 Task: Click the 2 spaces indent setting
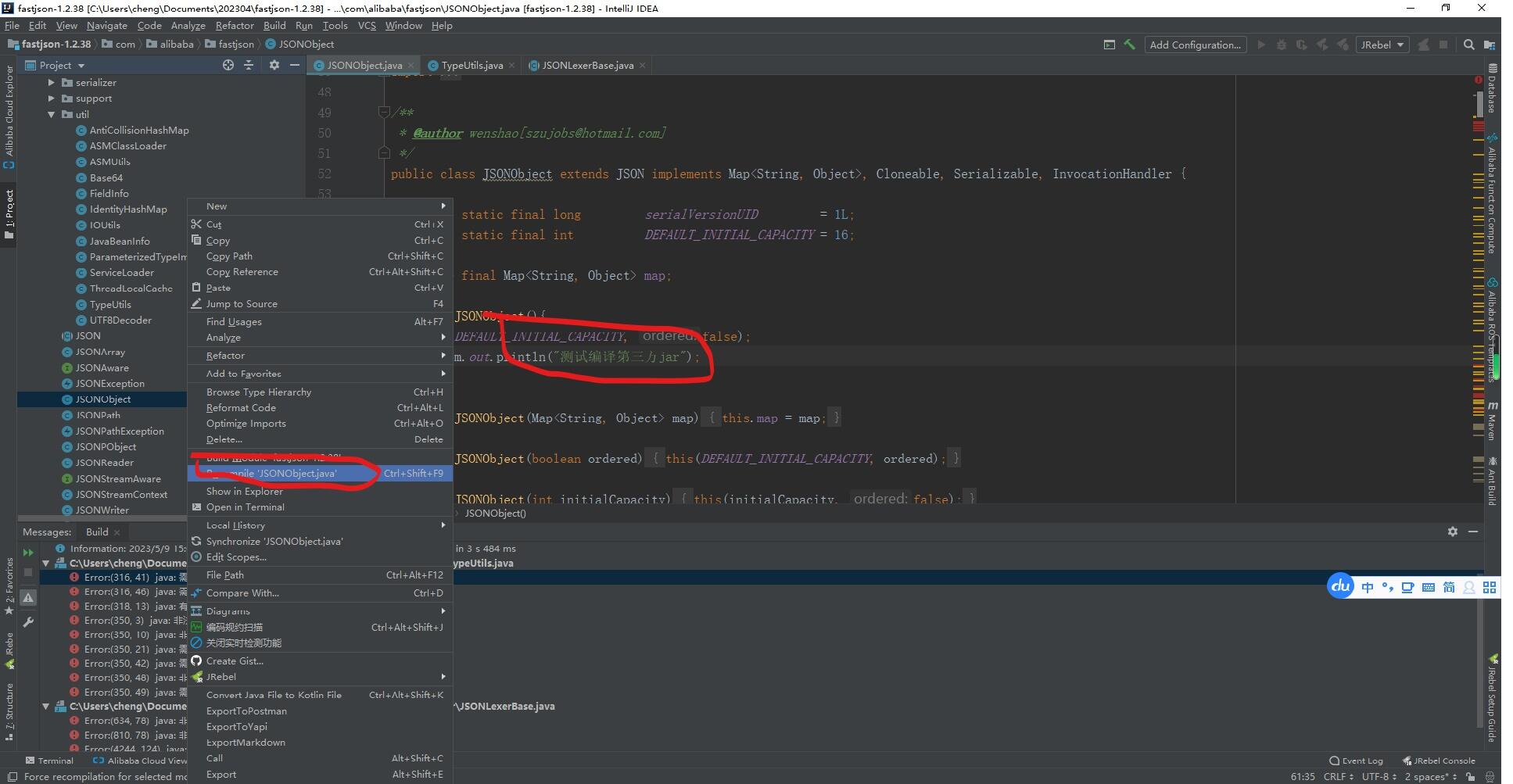click(x=1430, y=776)
